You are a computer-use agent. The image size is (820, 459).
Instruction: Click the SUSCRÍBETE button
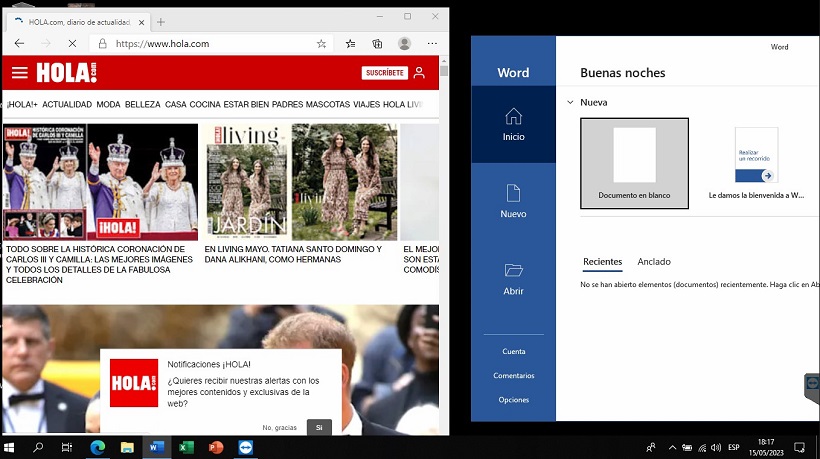click(x=384, y=73)
